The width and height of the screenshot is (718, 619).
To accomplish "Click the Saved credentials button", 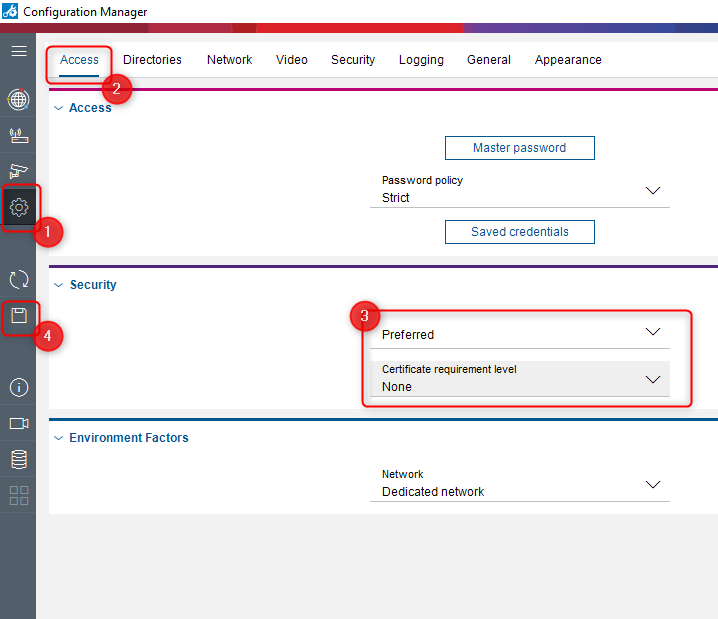I will [519, 232].
